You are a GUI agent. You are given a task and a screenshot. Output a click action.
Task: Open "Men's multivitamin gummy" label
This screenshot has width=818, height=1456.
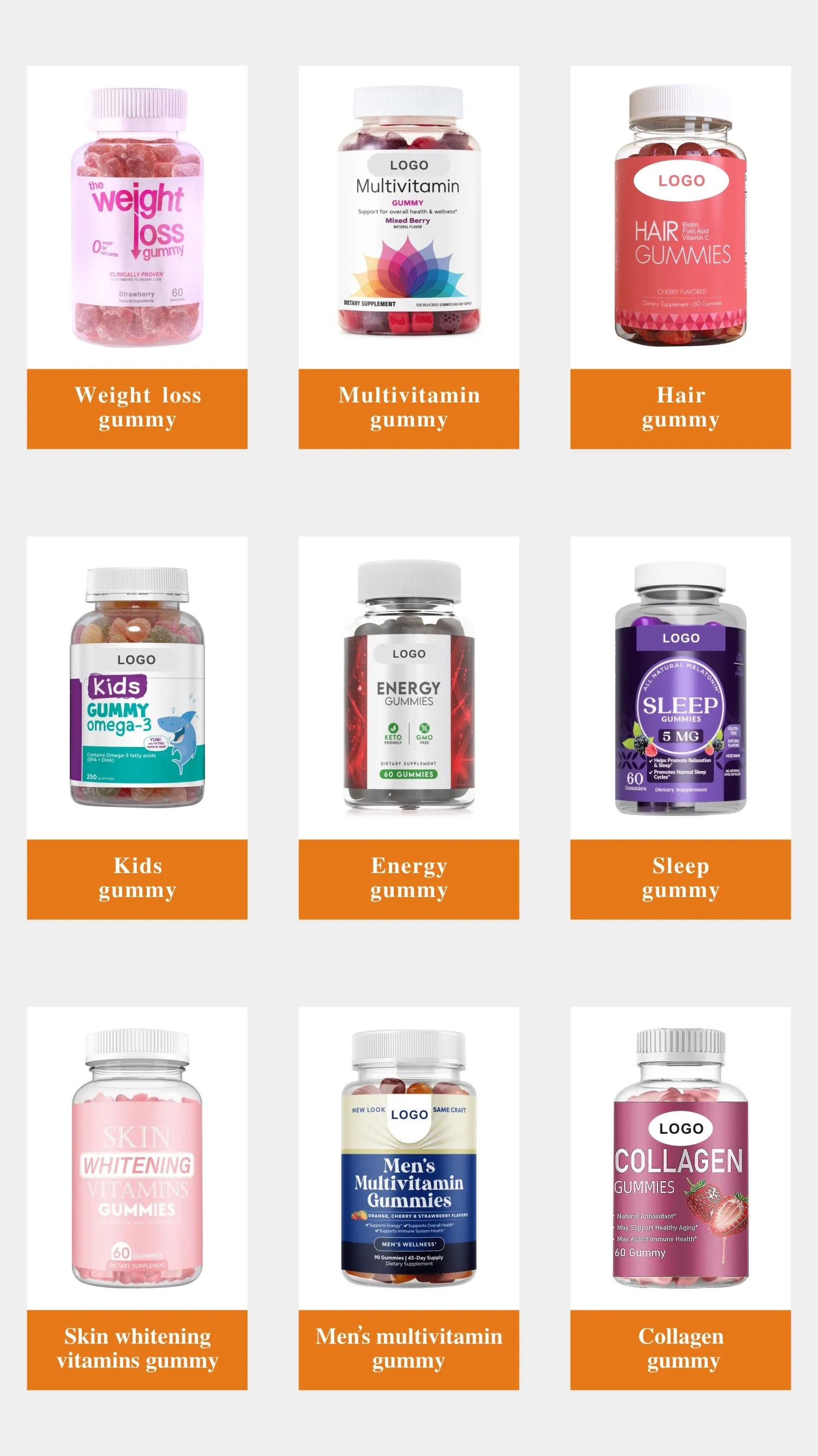pos(408,1350)
